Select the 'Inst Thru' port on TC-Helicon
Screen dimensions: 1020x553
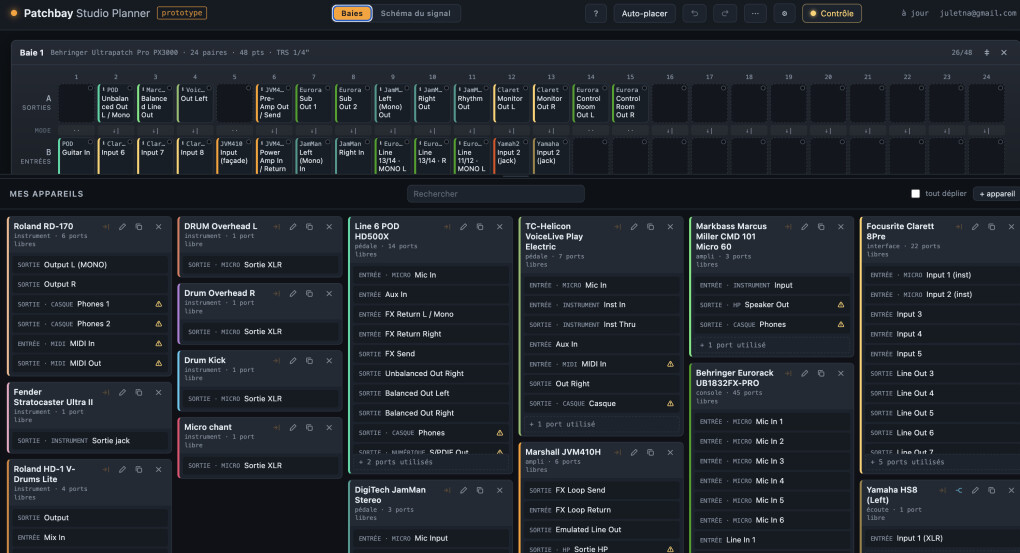(x=600, y=325)
